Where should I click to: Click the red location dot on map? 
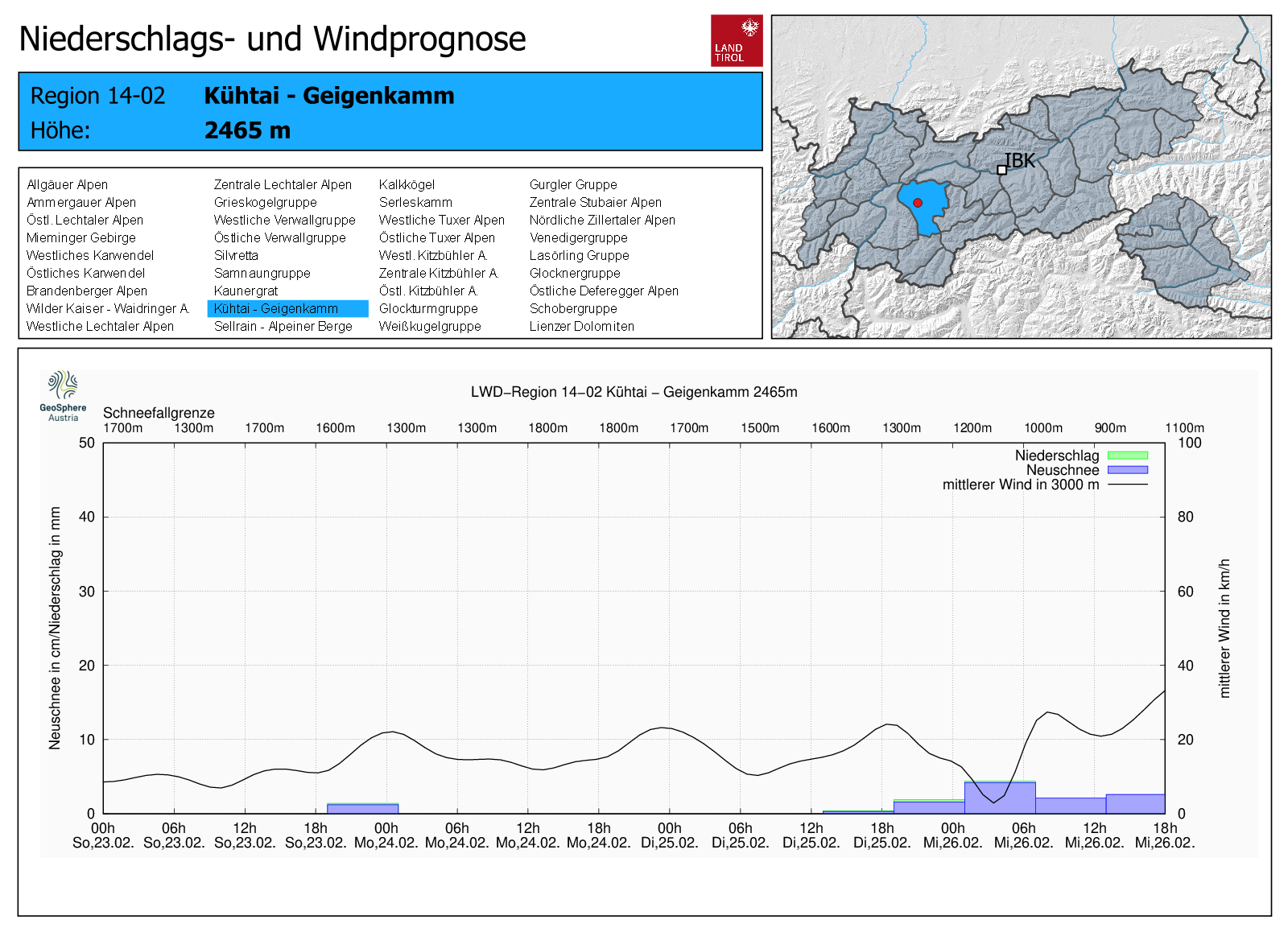(917, 203)
